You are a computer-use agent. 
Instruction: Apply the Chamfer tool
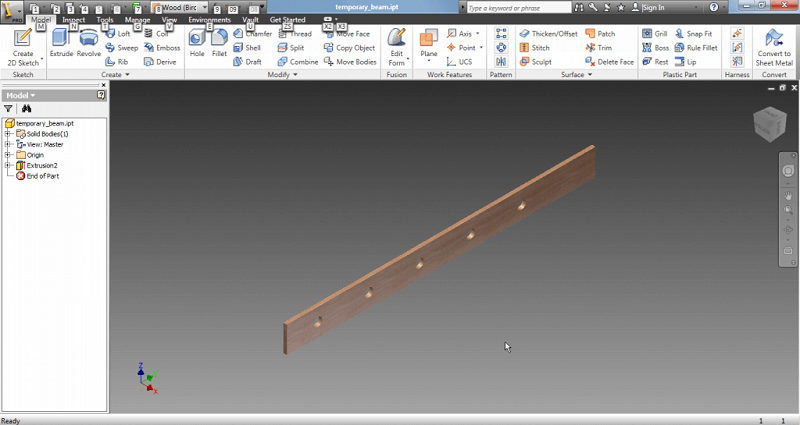pyautogui.click(x=253, y=34)
